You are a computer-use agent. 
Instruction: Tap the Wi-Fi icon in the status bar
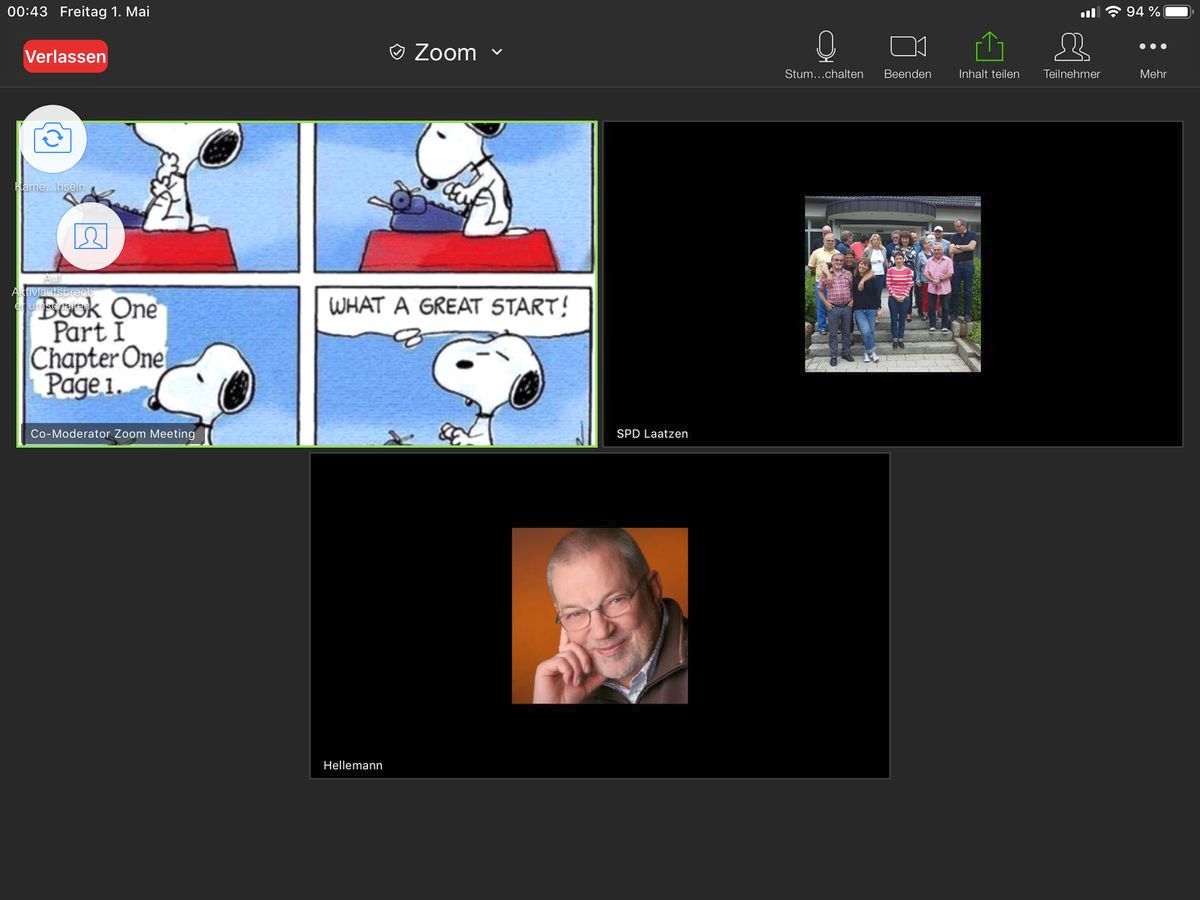(1113, 12)
